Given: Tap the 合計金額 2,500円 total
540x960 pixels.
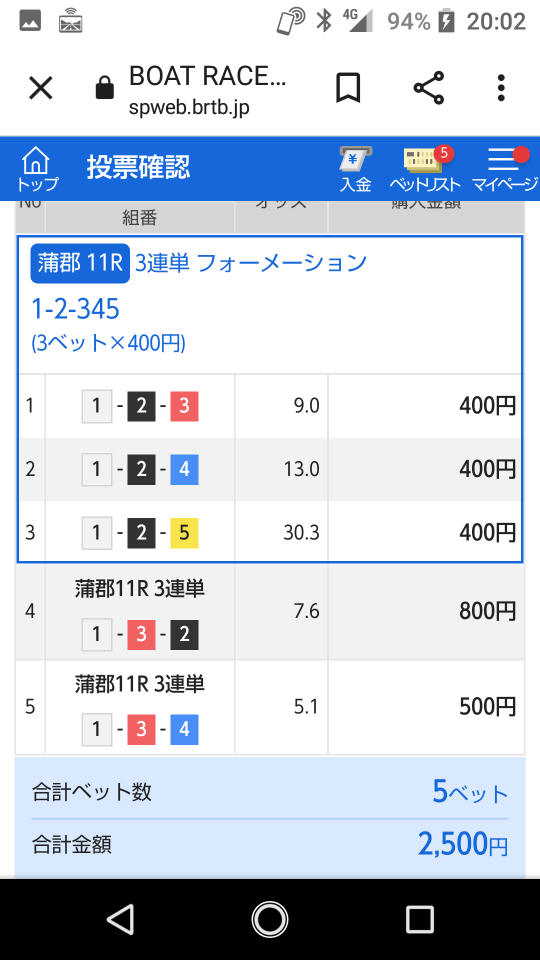Looking at the screenshot, I should [270, 846].
